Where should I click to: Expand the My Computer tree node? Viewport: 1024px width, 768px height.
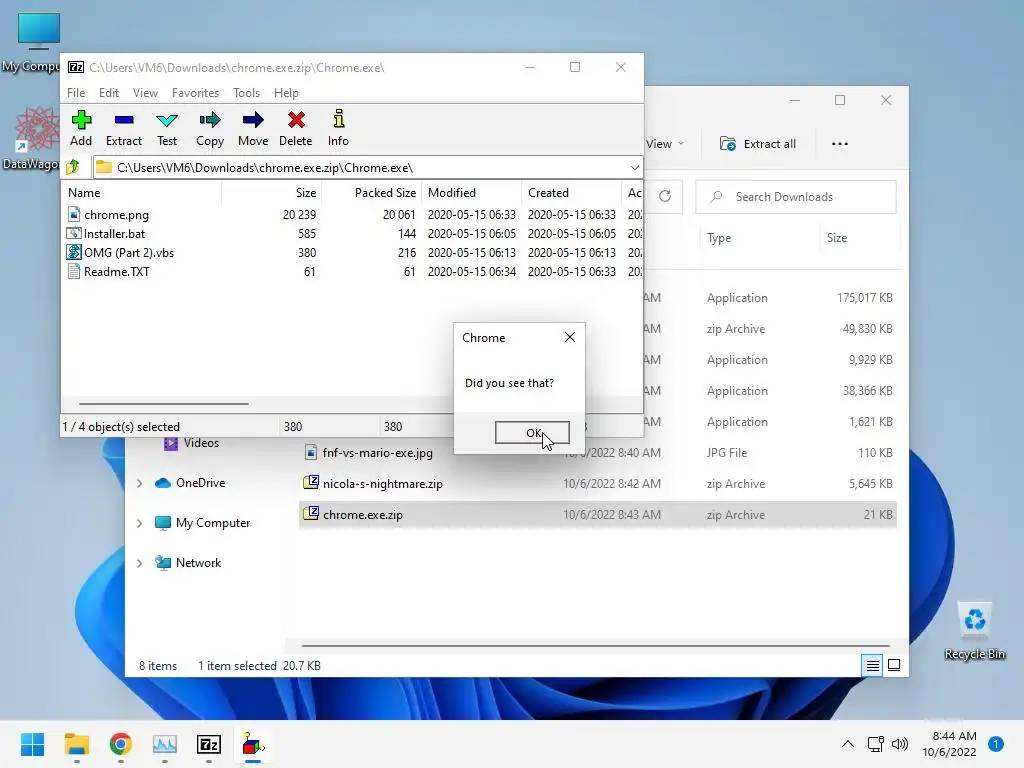[139, 523]
